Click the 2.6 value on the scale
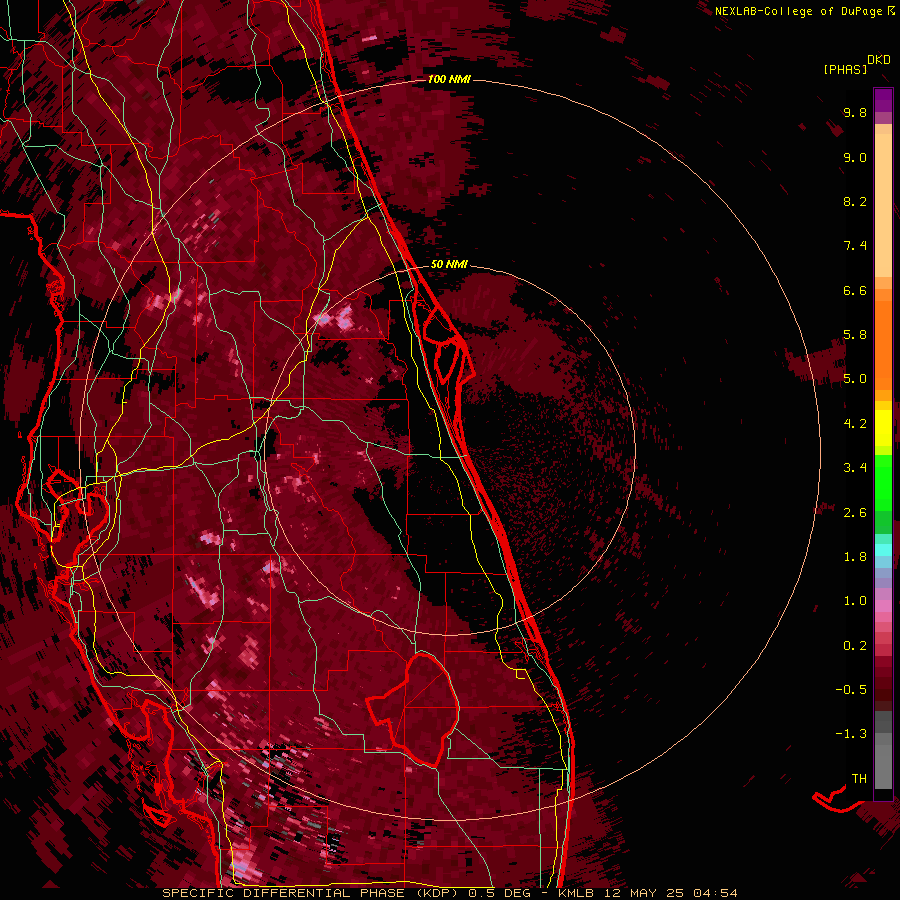 tap(855, 513)
